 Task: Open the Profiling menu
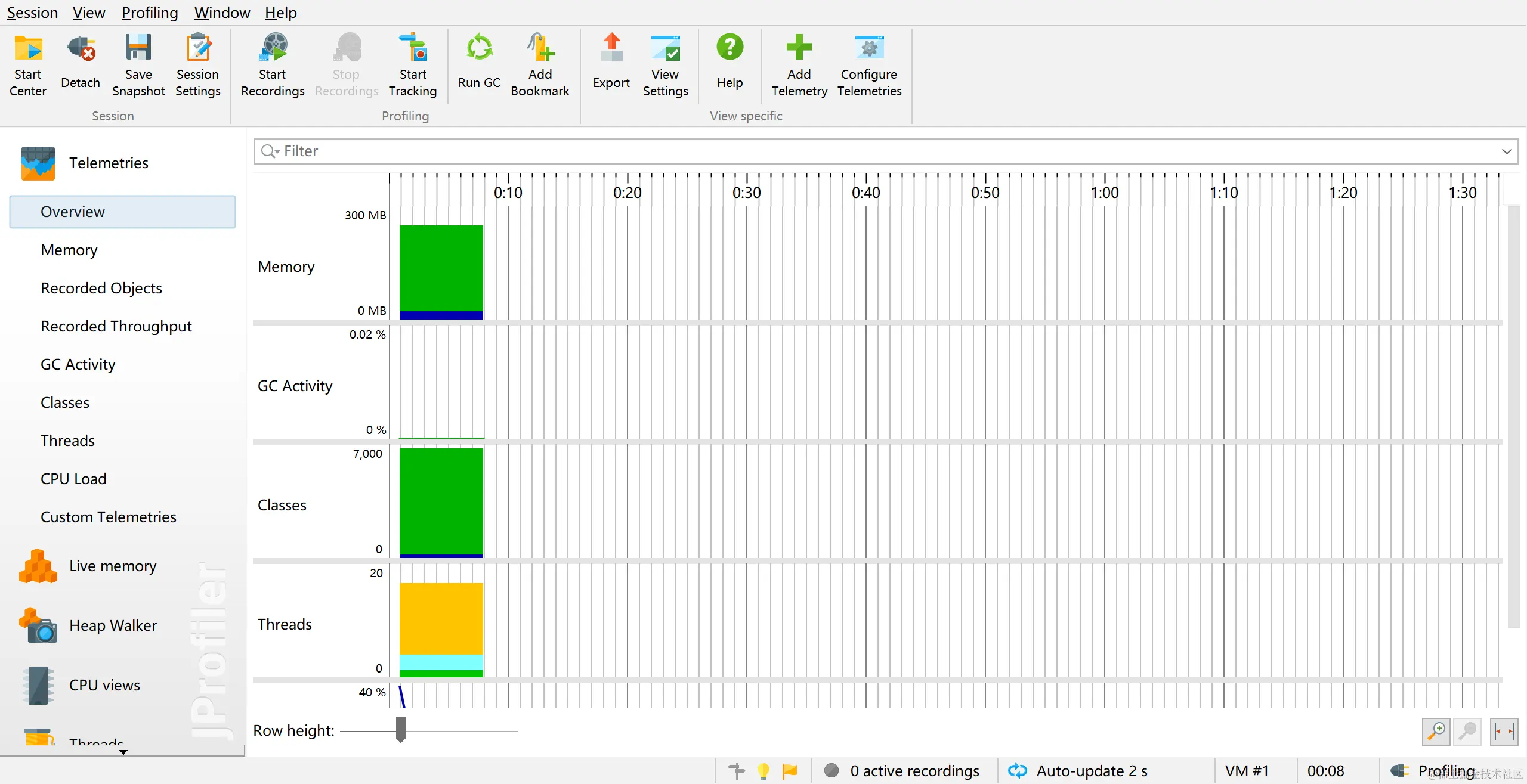tap(150, 13)
